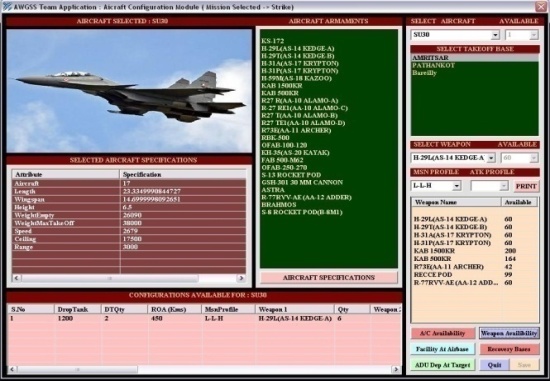Viewport: 550px width, 381px height.
Task: Click the Aircraft Specifications button
Action: (x=329, y=278)
